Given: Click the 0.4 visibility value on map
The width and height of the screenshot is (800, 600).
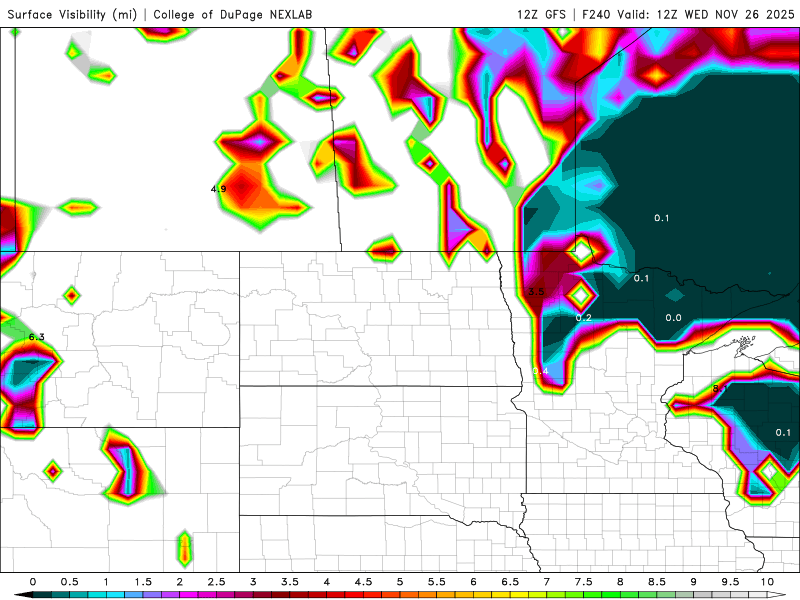Looking at the screenshot, I should pyautogui.click(x=541, y=371).
